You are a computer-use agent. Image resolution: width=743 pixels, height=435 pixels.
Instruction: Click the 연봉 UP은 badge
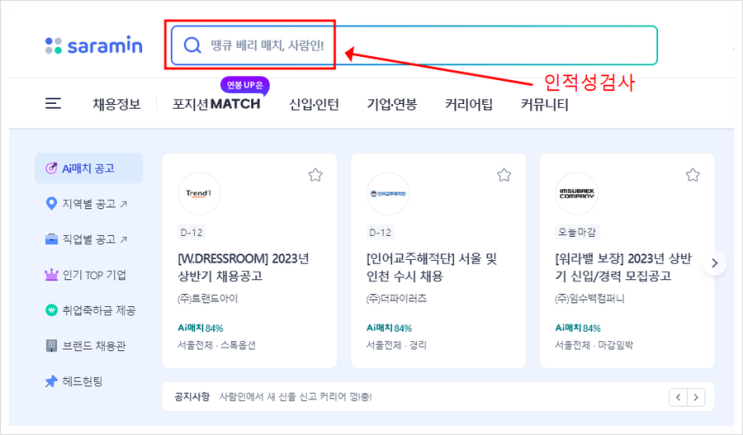245,85
